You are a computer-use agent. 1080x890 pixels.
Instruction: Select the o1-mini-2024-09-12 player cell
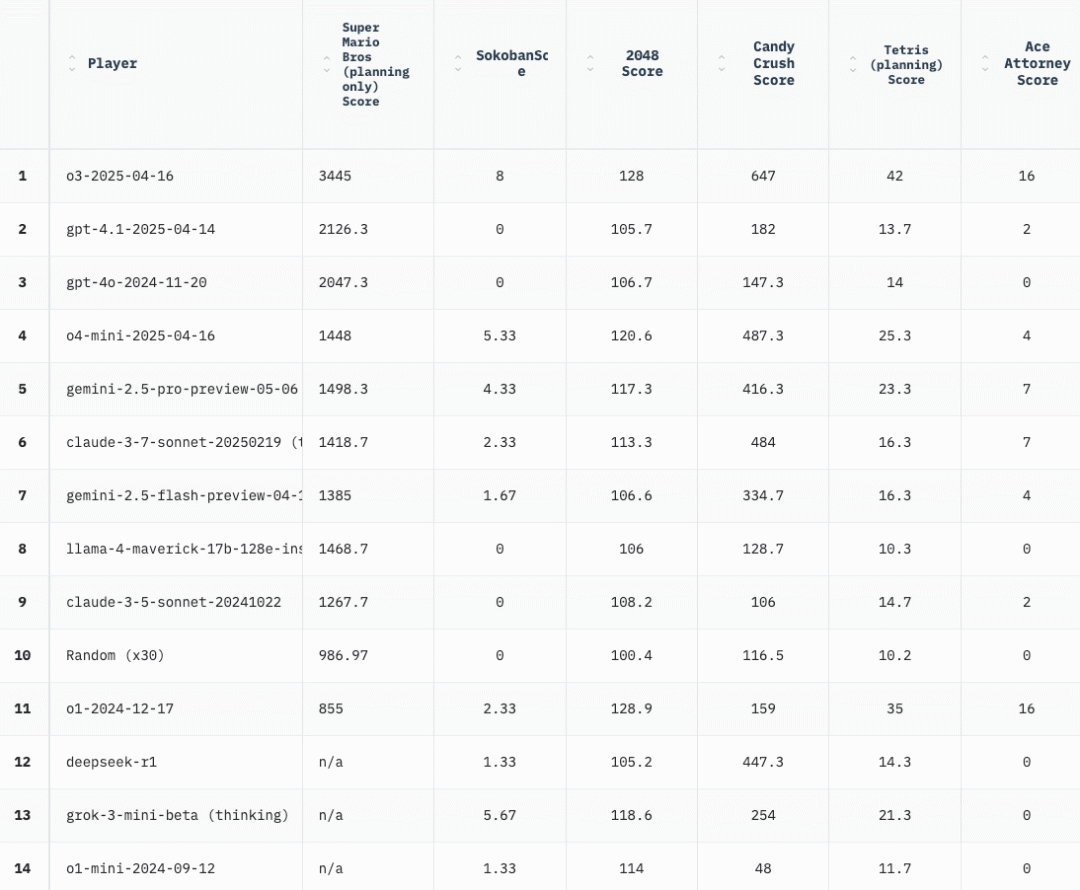[x=176, y=868]
